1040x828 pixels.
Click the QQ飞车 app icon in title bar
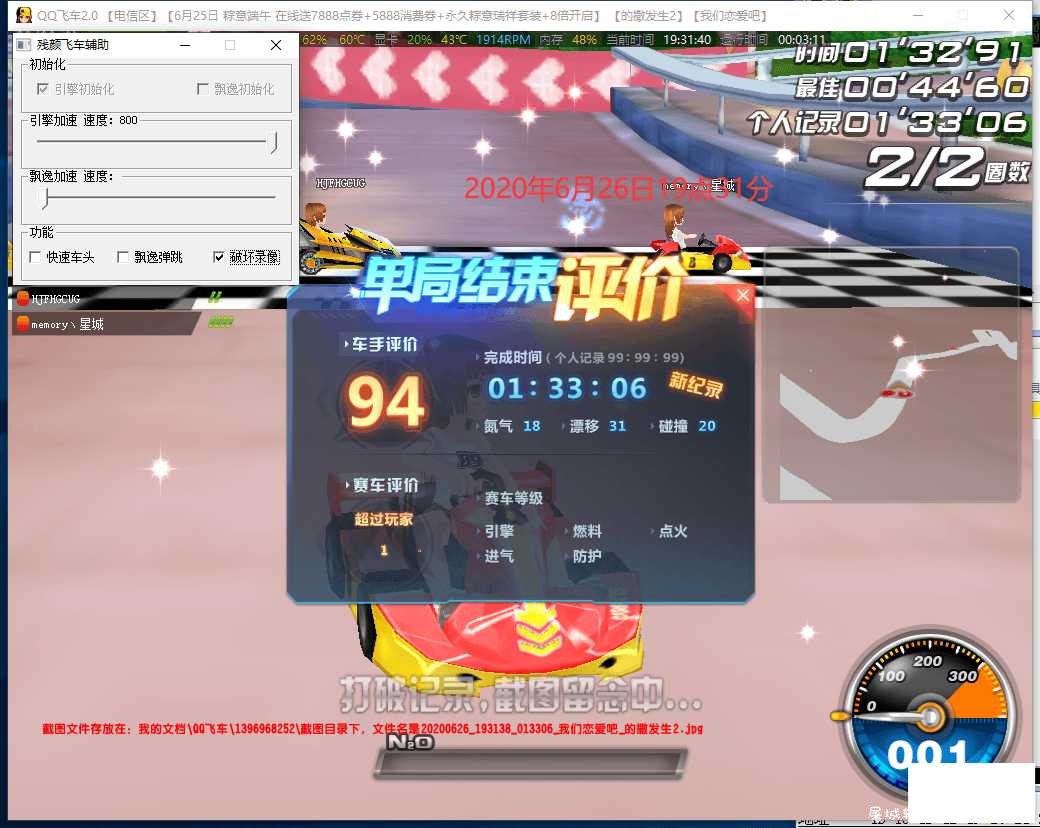(24, 15)
